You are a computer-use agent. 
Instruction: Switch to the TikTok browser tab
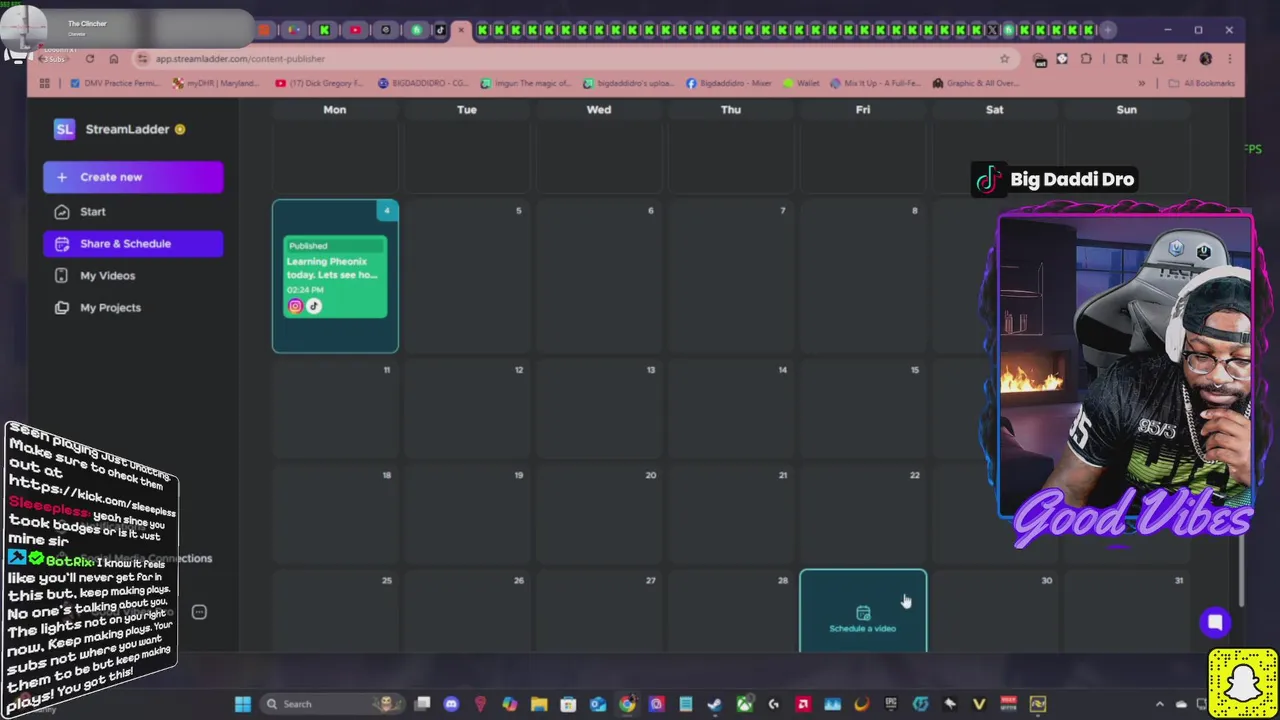440,30
